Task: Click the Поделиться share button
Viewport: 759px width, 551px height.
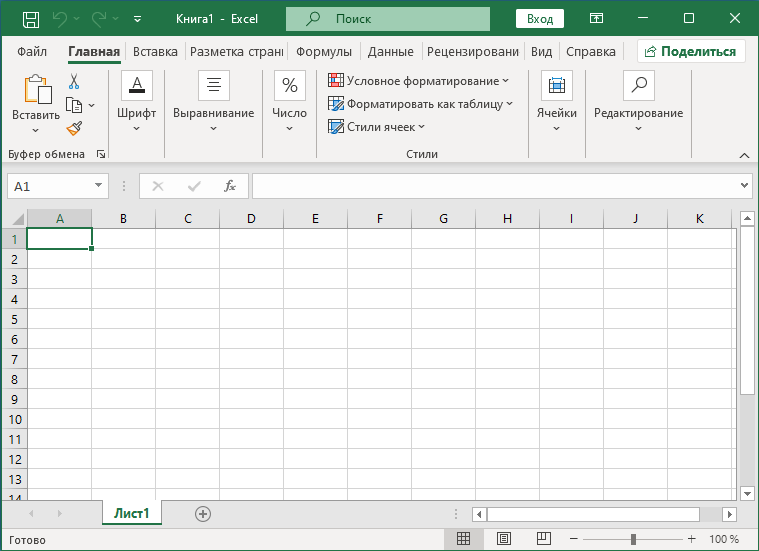Action: (690, 52)
